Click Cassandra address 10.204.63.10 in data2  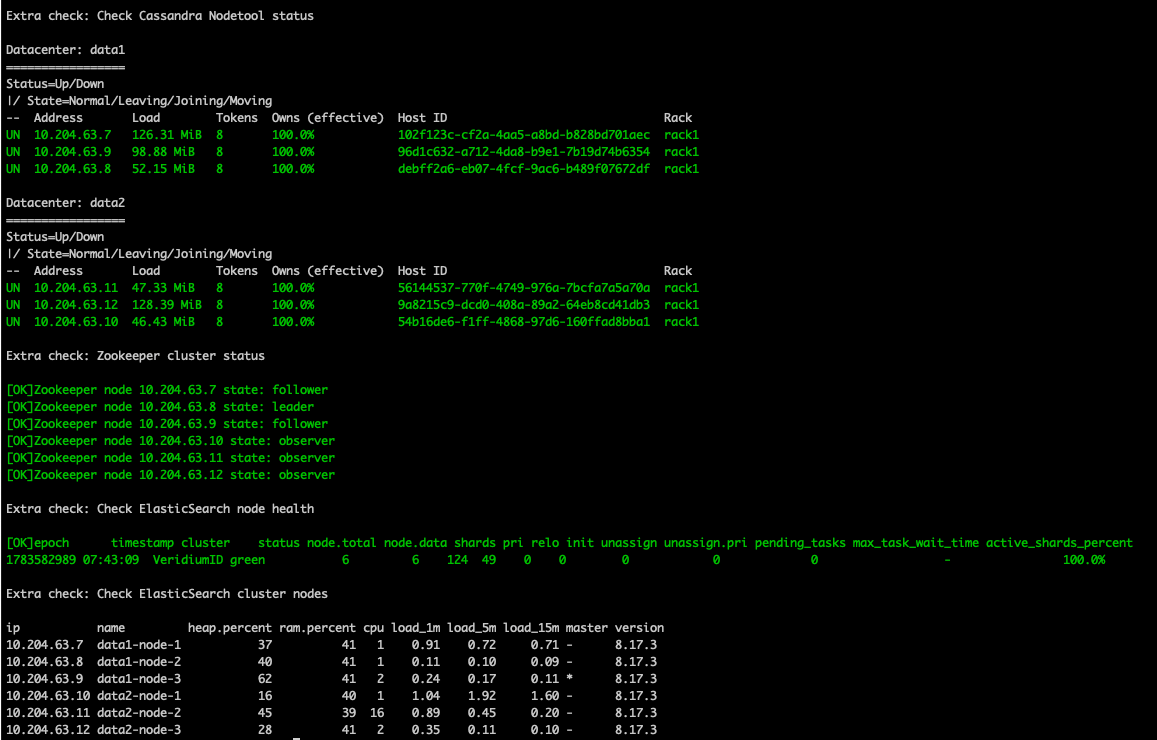76,322
